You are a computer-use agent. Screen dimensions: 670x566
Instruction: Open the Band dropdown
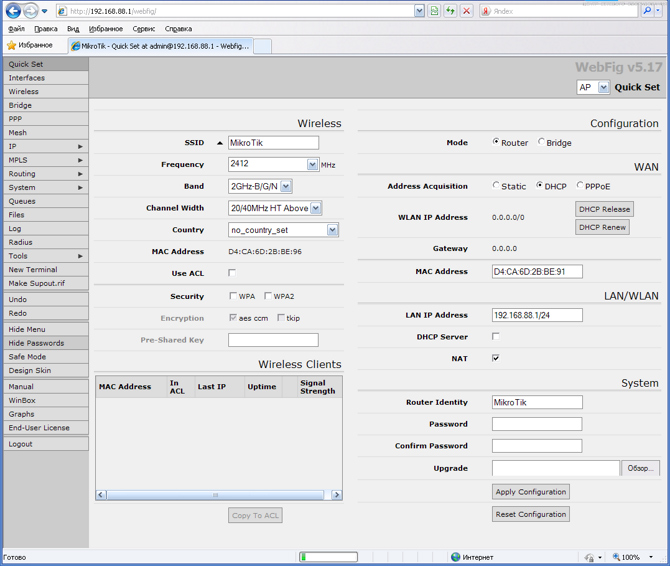286,186
